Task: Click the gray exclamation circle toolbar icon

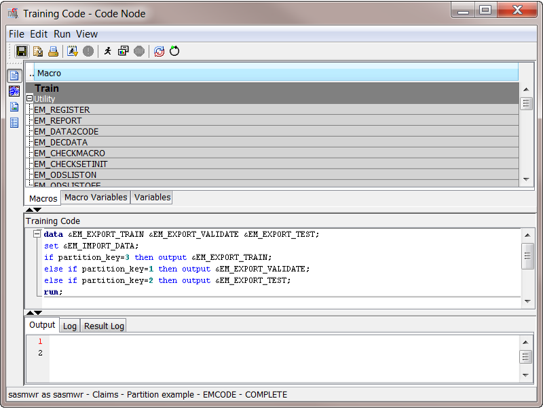Action: coord(88,51)
